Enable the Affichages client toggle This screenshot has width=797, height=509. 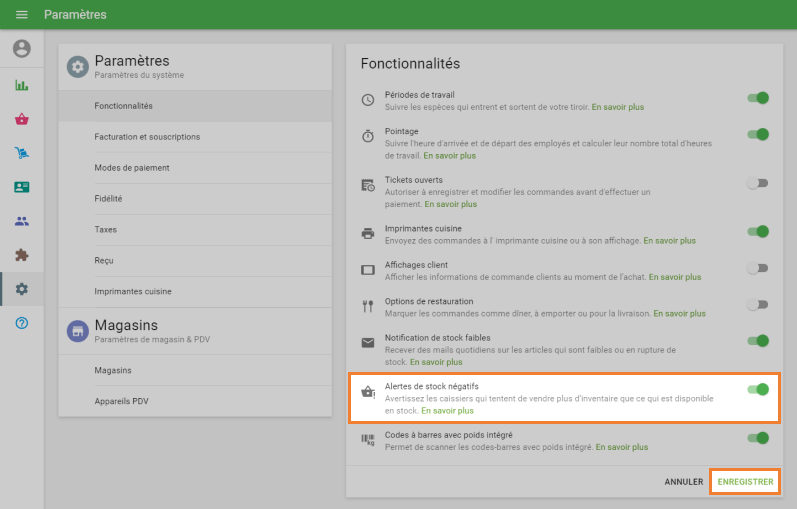coord(758,268)
